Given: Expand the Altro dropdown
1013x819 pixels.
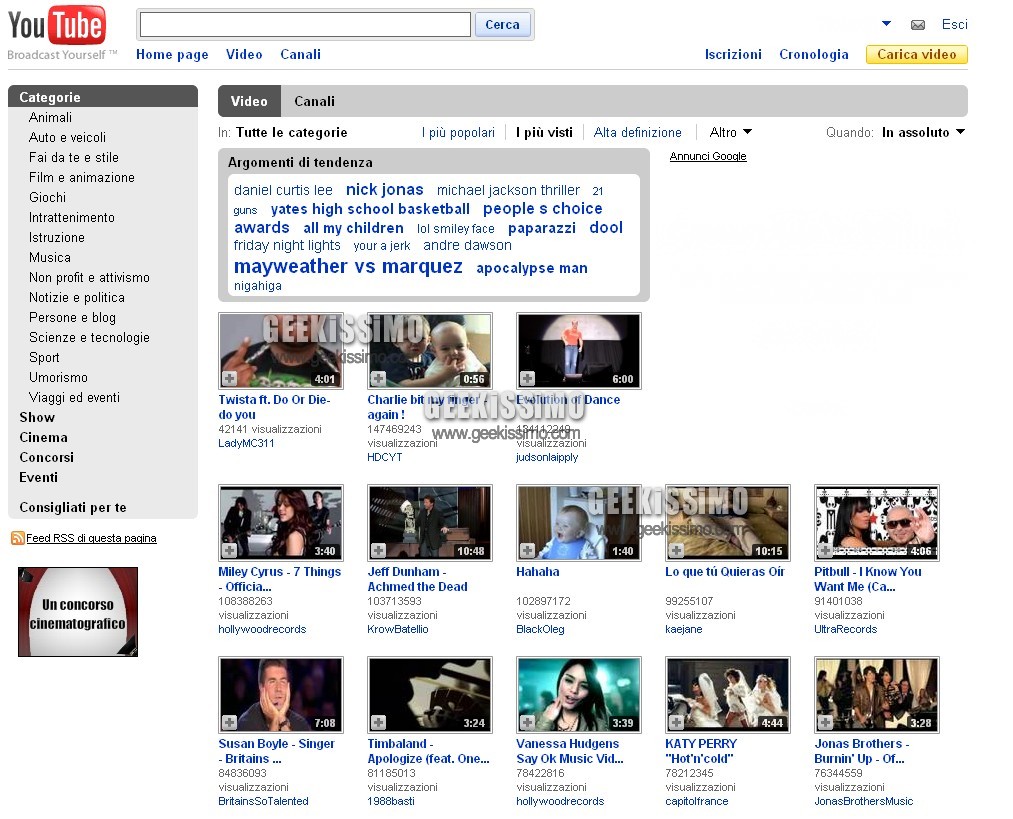Looking at the screenshot, I should click(x=730, y=132).
